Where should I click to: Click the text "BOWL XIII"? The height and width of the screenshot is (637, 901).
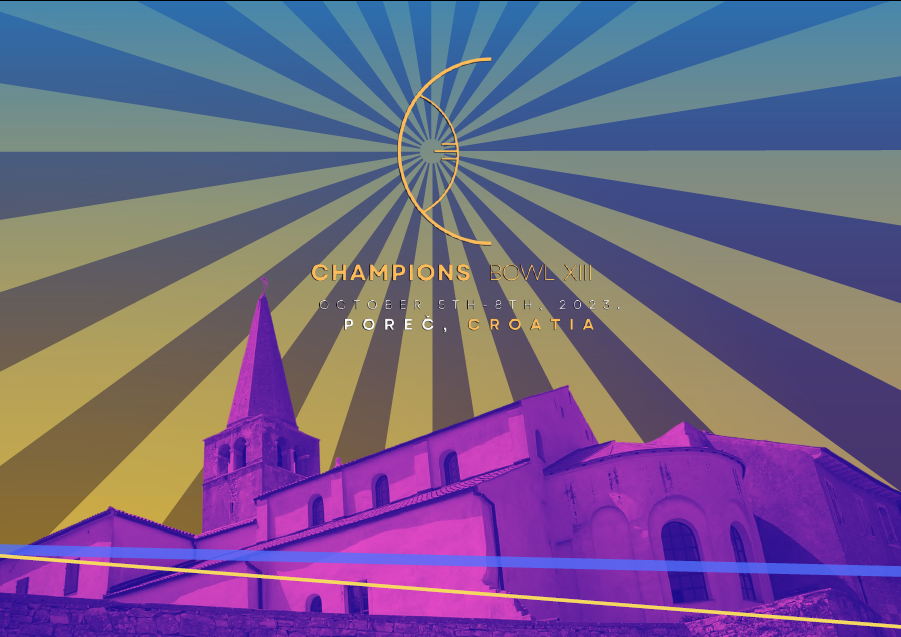540,273
